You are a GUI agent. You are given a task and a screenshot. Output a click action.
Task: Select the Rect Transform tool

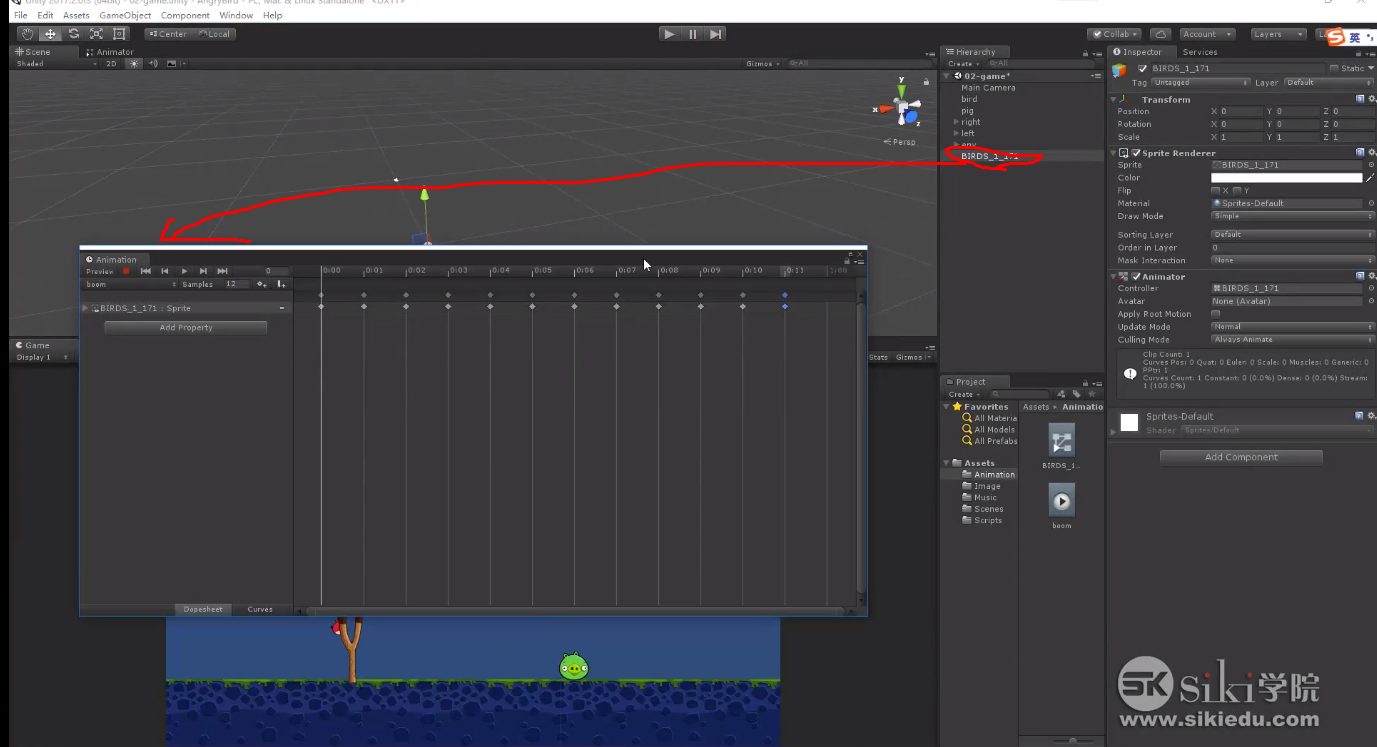click(x=119, y=34)
